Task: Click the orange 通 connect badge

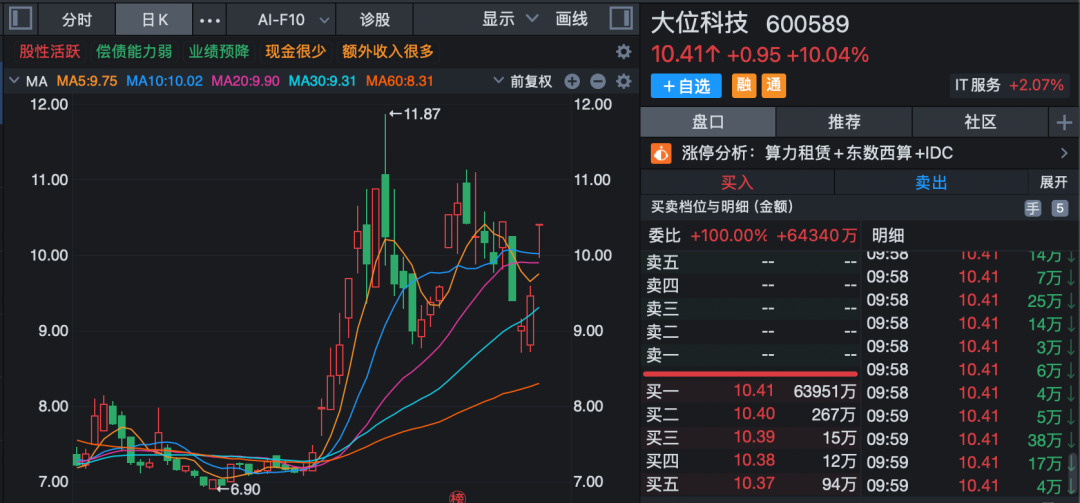Action: pyautogui.click(x=773, y=86)
